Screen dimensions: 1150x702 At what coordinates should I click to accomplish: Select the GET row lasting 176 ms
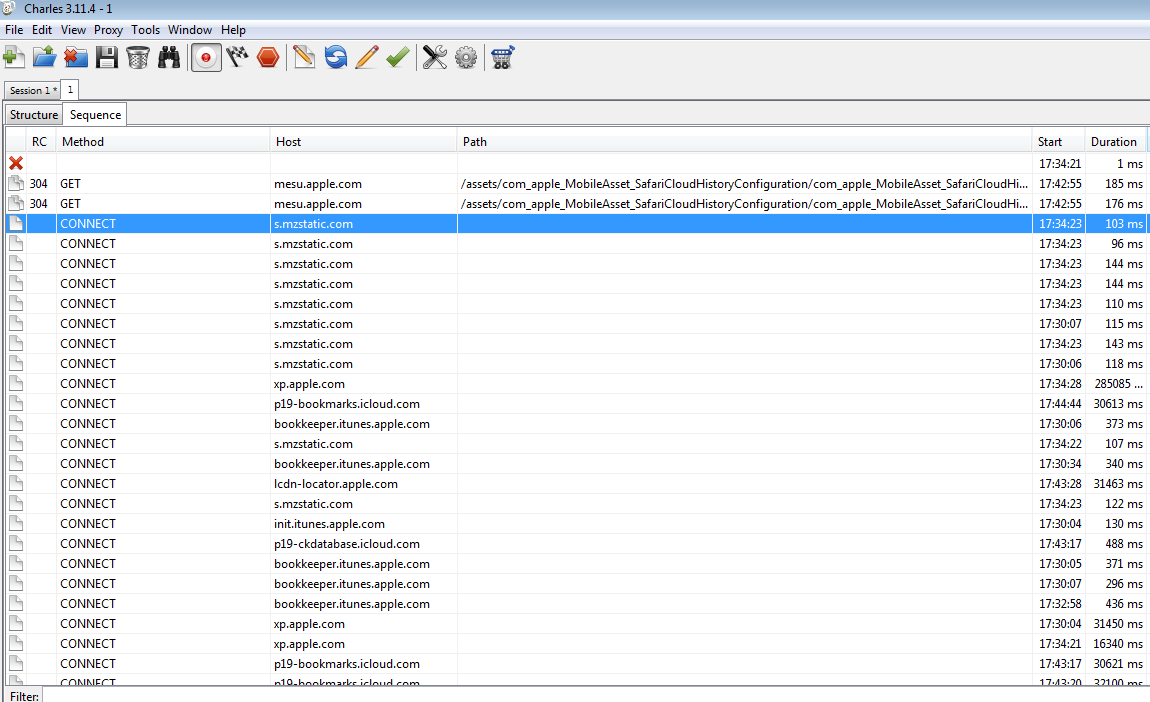576,204
